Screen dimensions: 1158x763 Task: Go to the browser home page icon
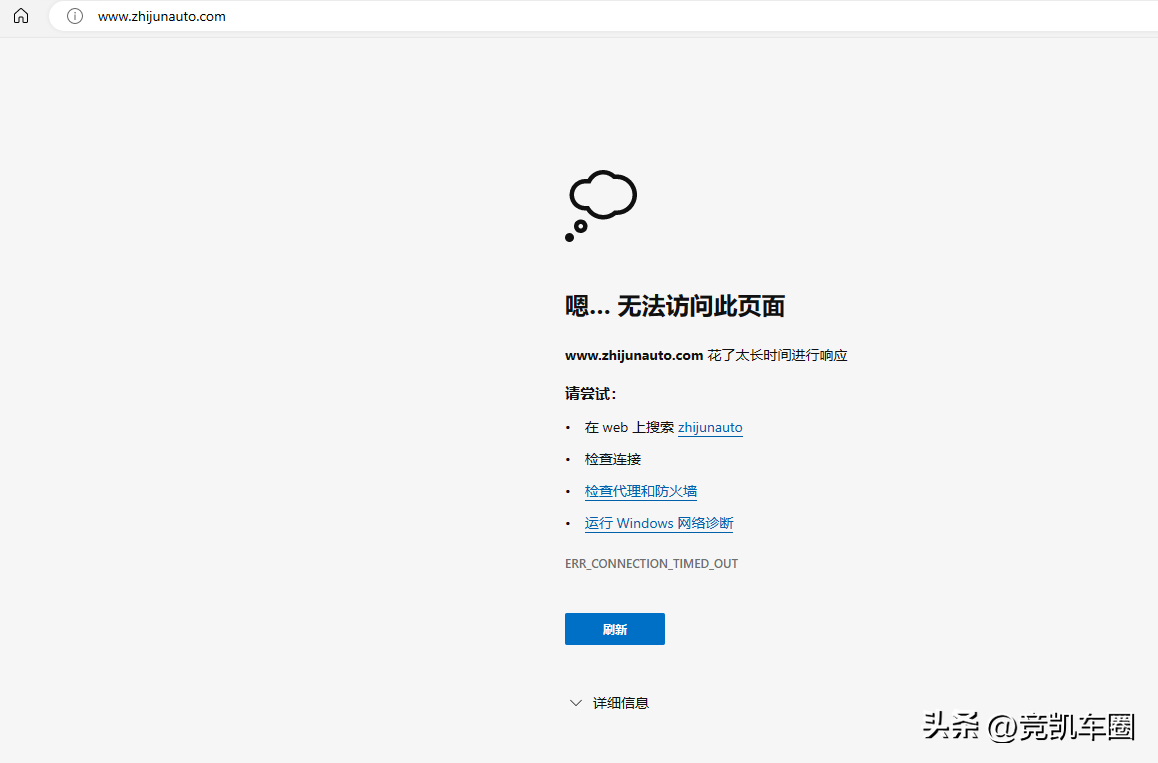[x=21, y=16]
